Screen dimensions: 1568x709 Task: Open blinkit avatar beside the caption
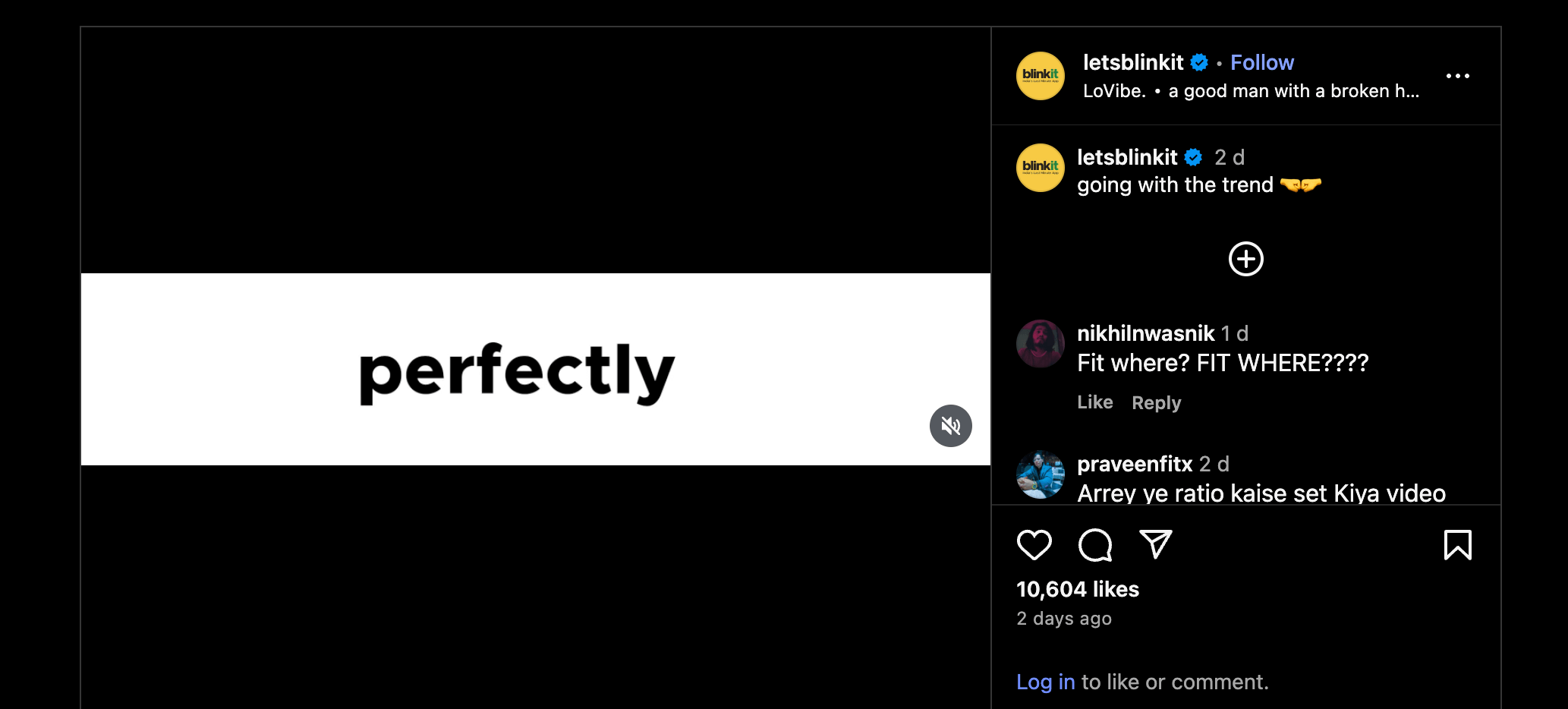click(1041, 168)
